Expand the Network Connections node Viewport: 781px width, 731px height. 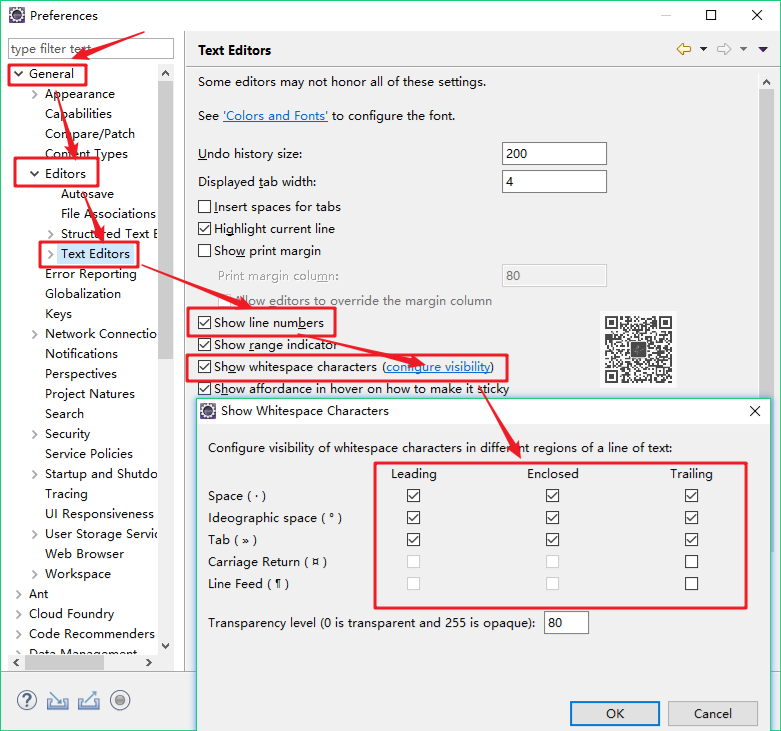pos(34,334)
